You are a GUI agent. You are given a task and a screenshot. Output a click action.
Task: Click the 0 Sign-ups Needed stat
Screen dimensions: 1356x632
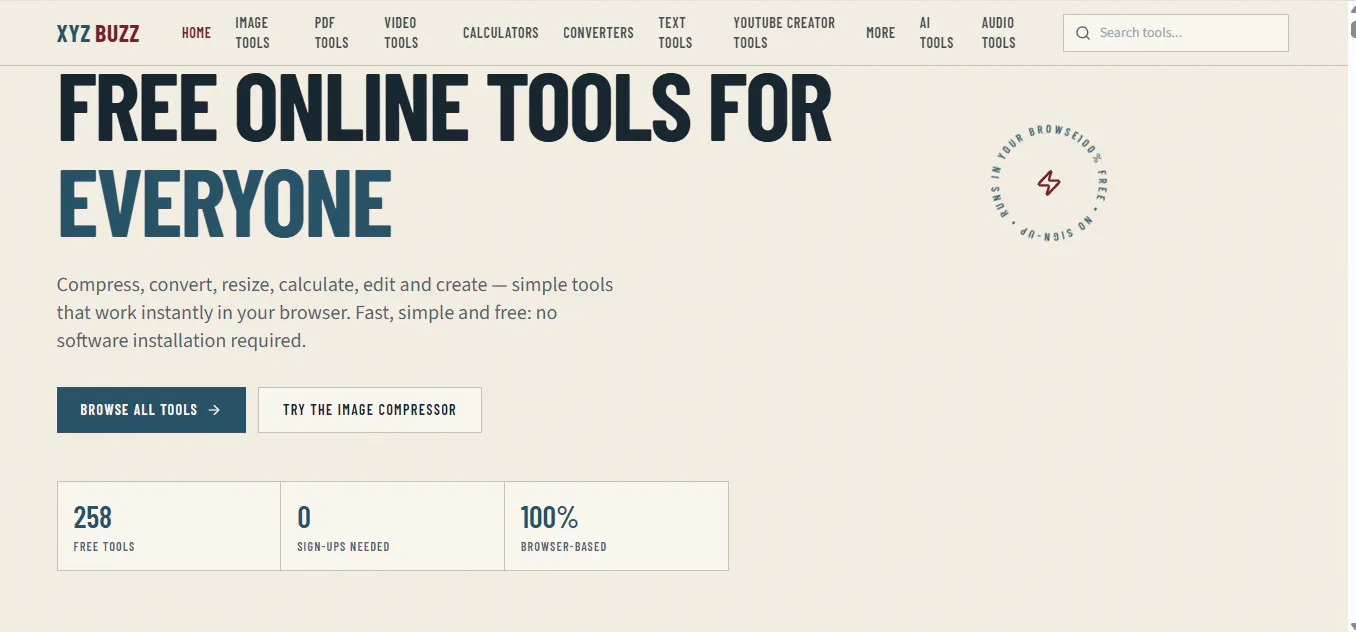pos(393,526)
